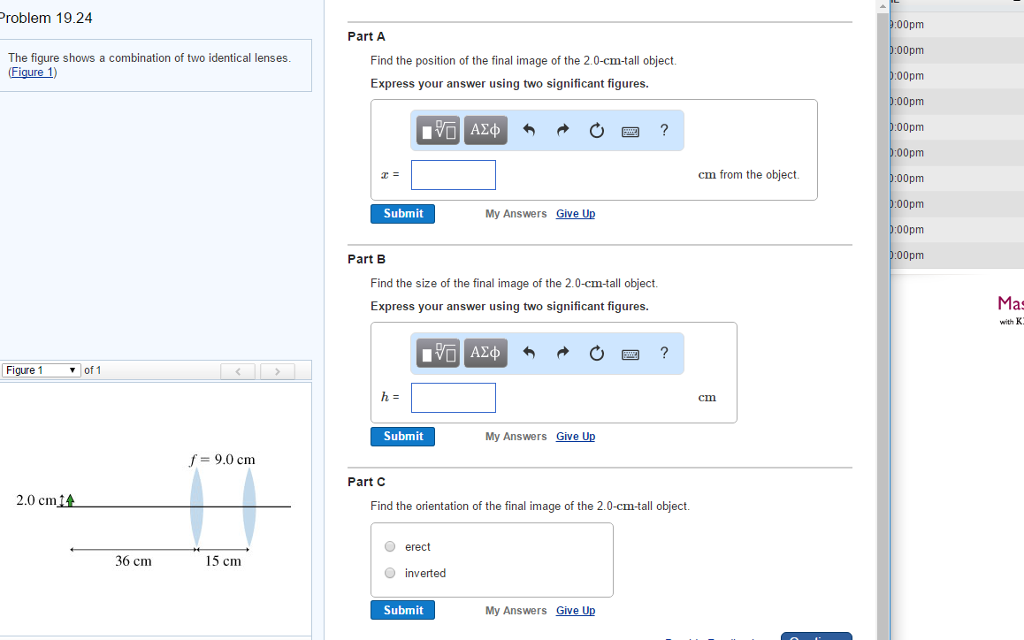Submit the Part C orientation choice

click(x=402, y=609)
